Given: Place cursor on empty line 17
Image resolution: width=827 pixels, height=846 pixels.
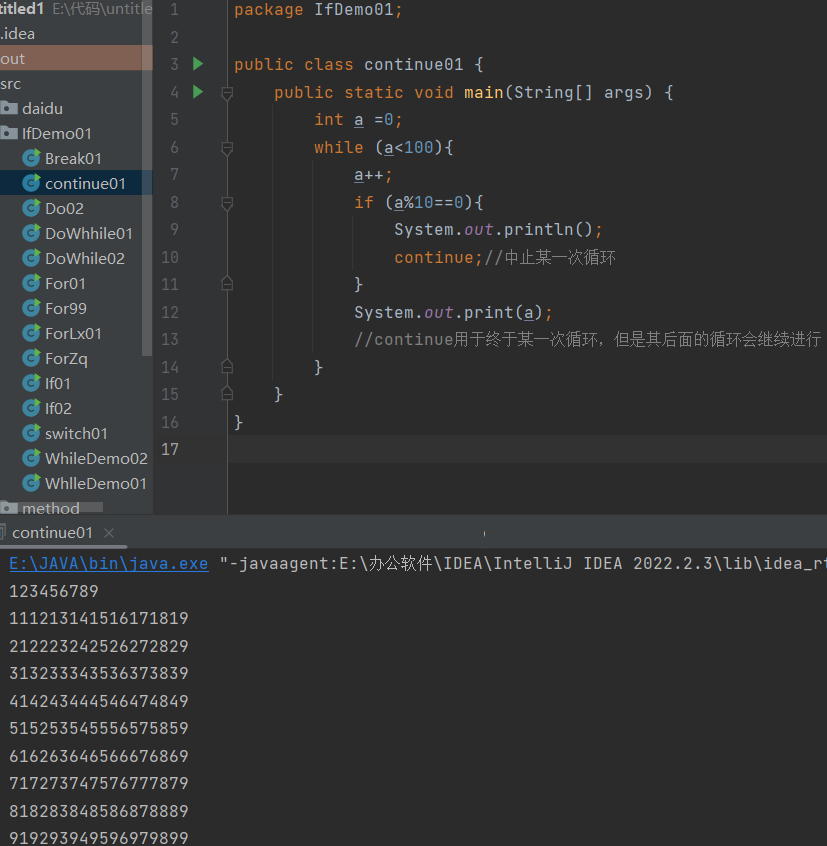Looking at the screenshot, I should click(x=527, y=449).
